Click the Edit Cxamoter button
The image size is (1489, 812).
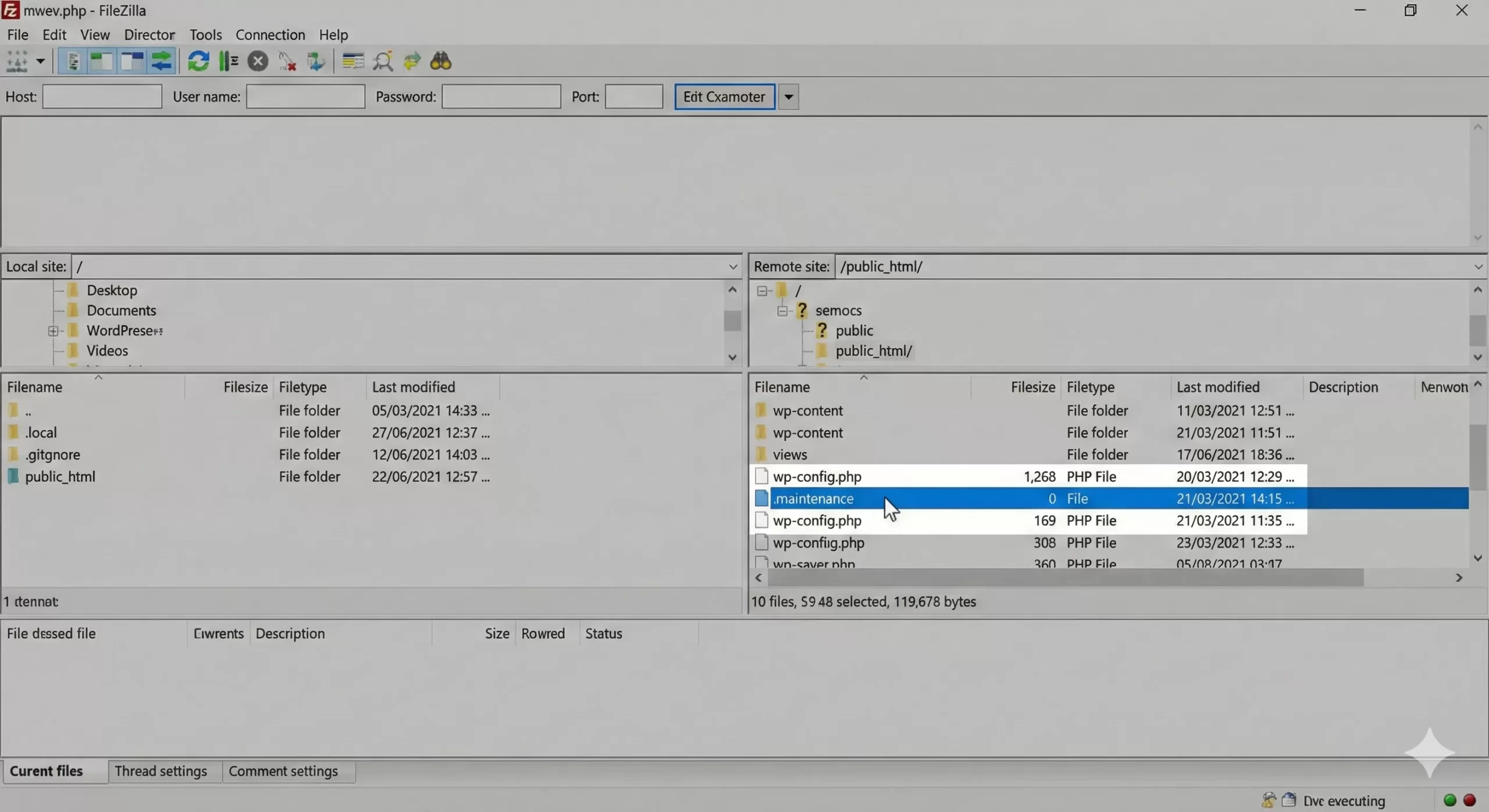click(x=724, y=97)
